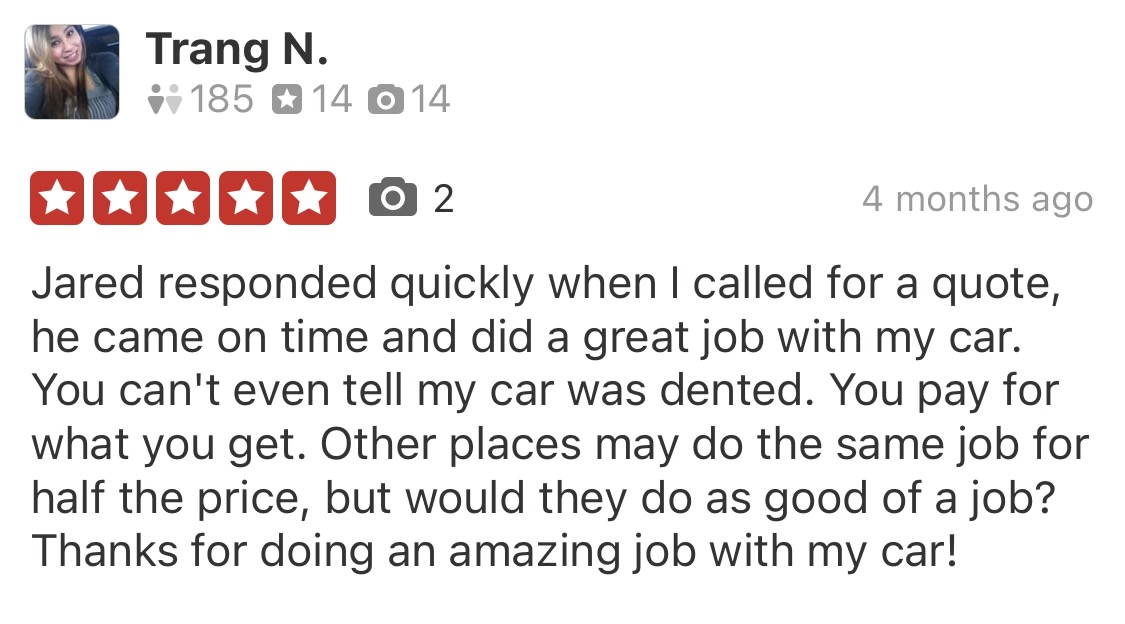This screenshot has height=624, width=1125.
Task: Click the first red rating star
Action: [x=57, y=198]
